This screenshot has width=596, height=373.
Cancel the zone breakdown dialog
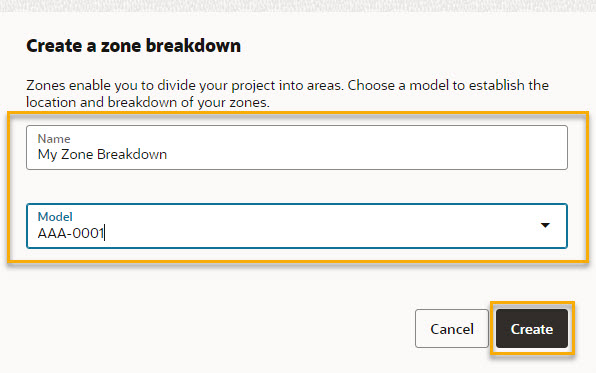[452, 329]
